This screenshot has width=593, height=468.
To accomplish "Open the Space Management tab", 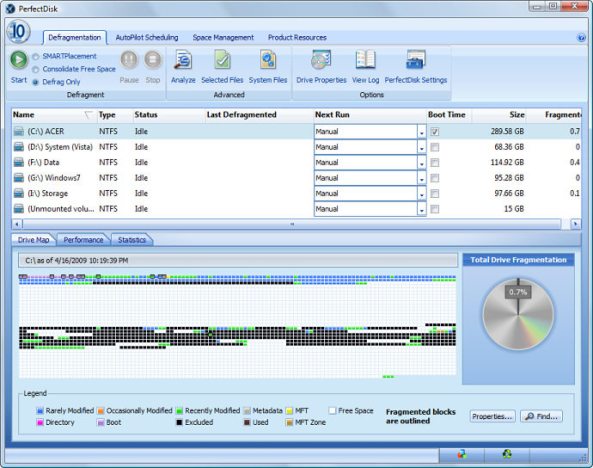I will click(223, 37).
